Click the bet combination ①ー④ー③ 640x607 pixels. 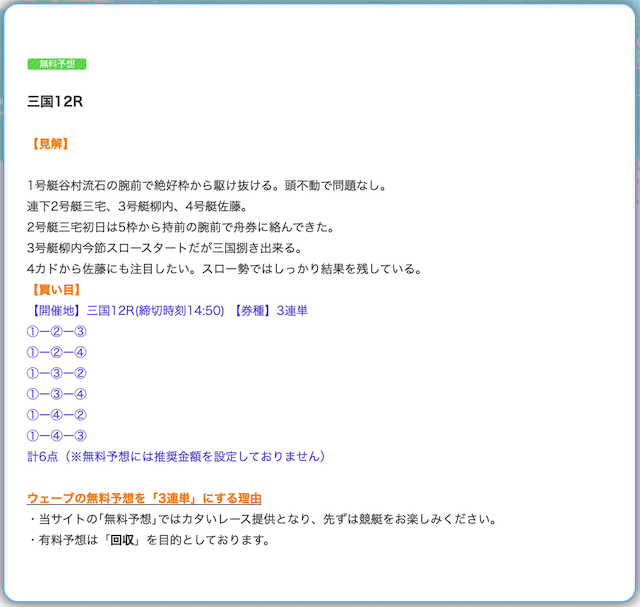point(57,436)
